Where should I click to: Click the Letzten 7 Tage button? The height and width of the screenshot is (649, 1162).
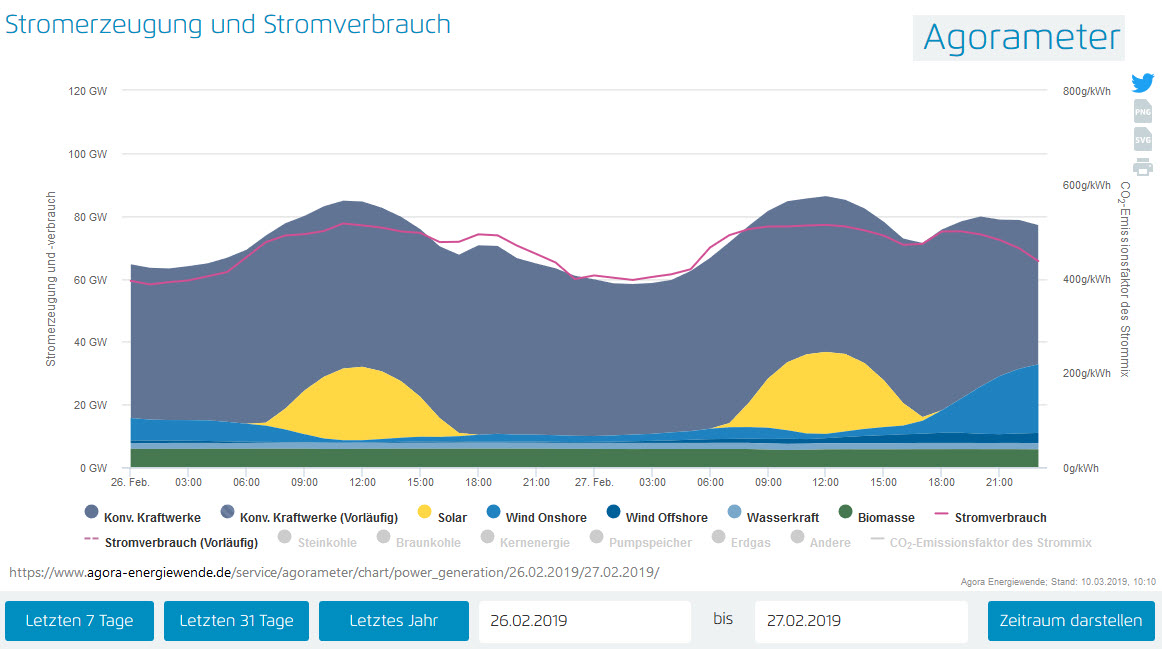(79, 620)
